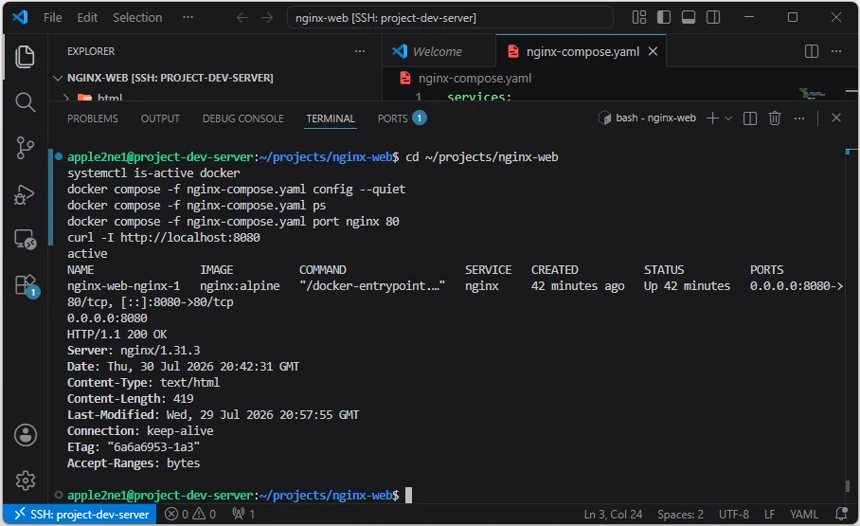Kill the terminal with trash icon
This screenshot has height=526, width=860.
pyautogui.click(x=774, y=118)
